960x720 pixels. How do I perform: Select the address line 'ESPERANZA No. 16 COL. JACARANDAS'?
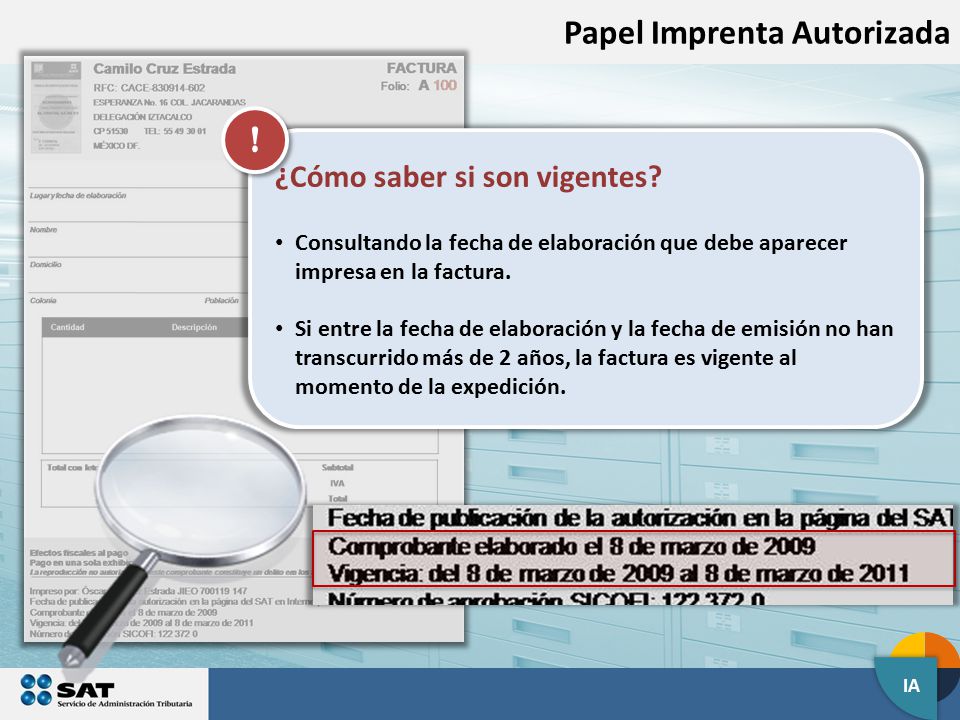[169, 102]
